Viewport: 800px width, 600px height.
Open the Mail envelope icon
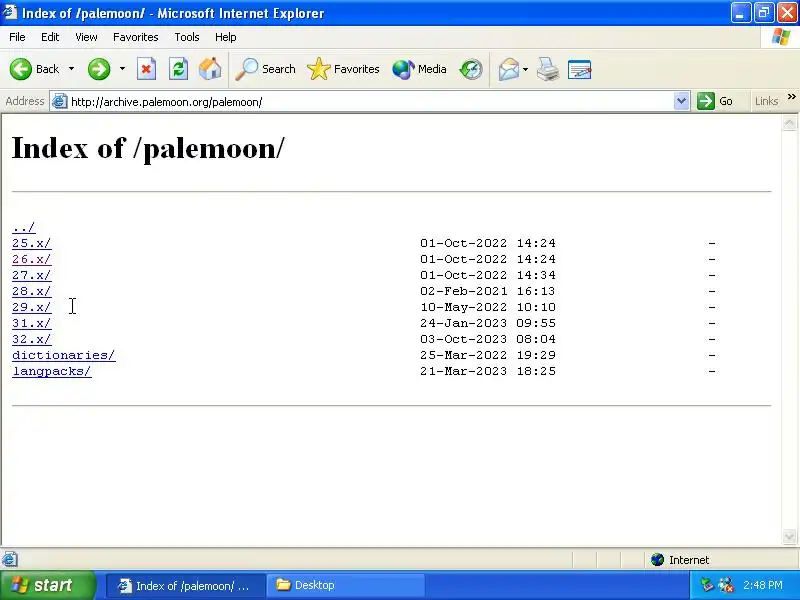[509, 69]
